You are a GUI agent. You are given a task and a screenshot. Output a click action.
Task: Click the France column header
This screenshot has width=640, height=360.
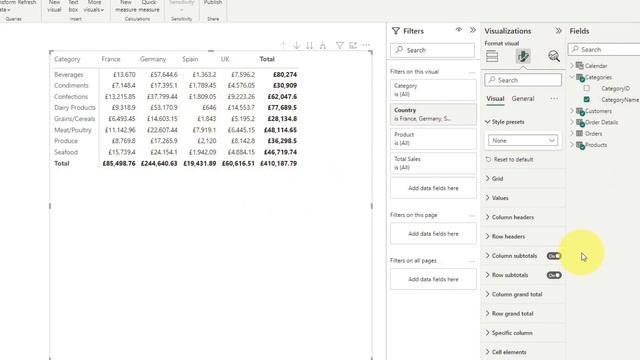coord(111,59)
